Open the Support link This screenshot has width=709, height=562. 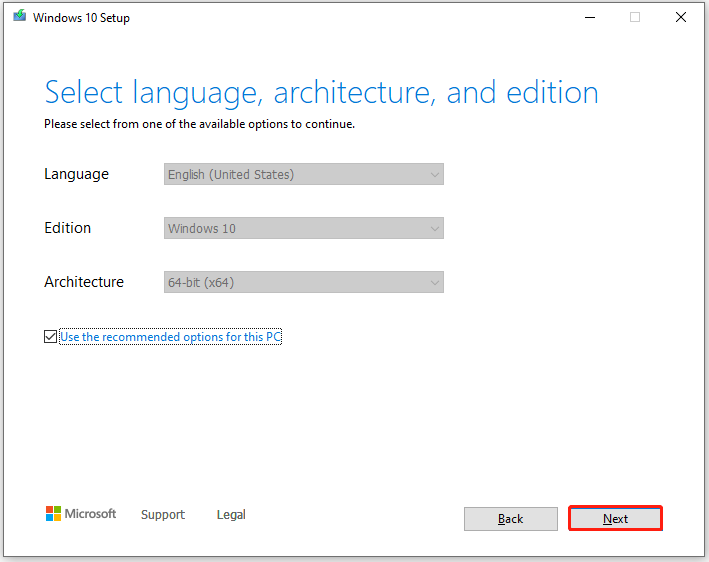(163, 515)
